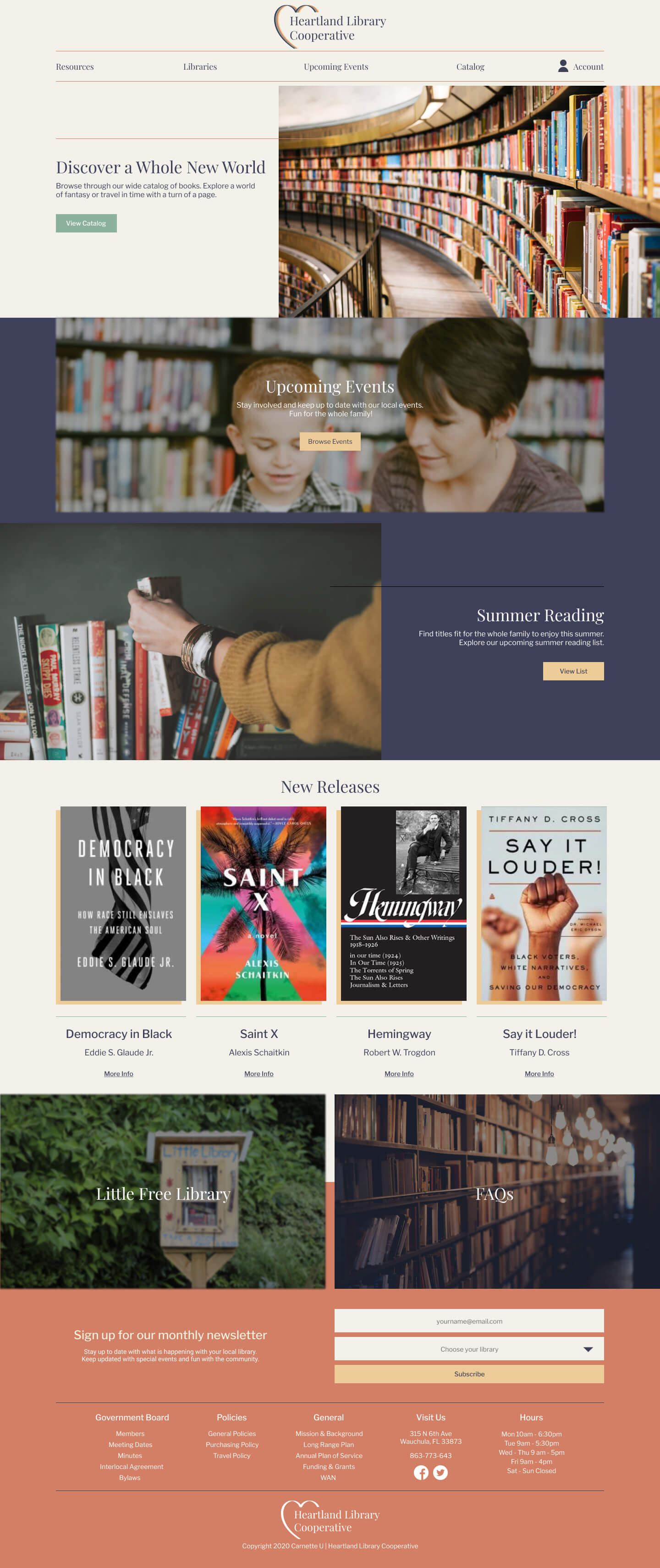
Task: Click the Subscribe button
Action: [x=469, y=1374]
